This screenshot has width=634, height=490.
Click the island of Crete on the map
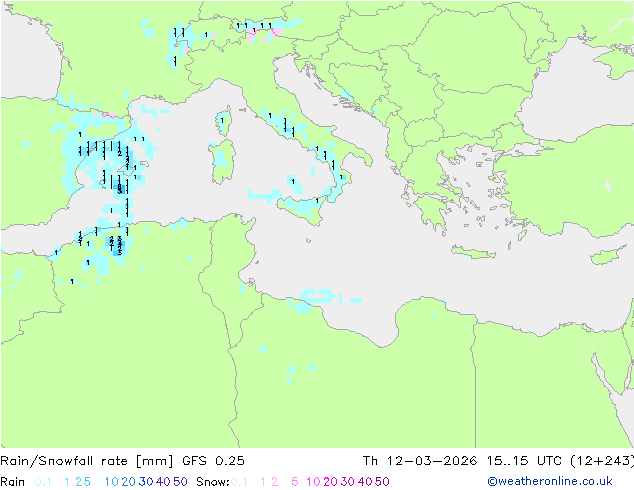coord(473,252)
